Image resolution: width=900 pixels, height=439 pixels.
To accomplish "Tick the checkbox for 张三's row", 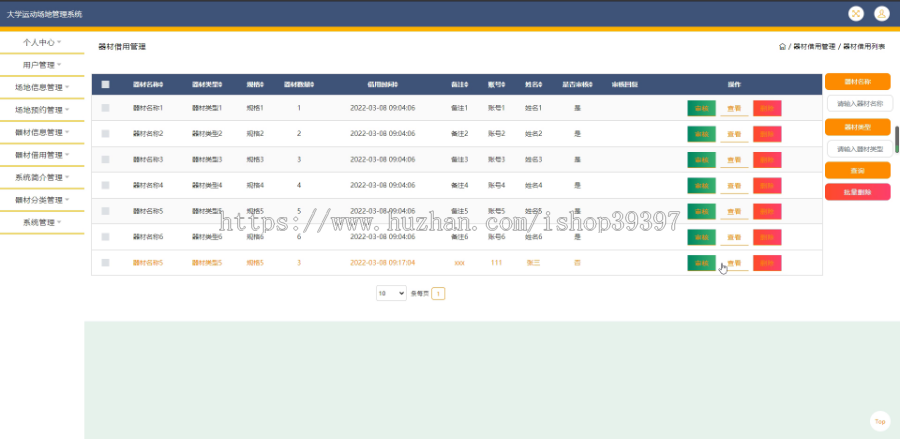I will point(105,262).
